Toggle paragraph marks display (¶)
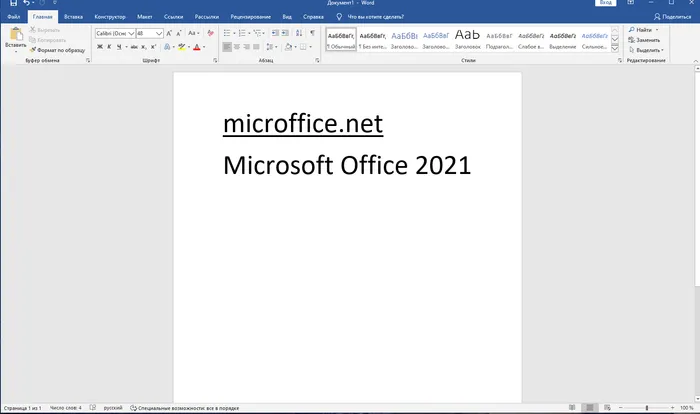700x414 pixels. [312, 33]
